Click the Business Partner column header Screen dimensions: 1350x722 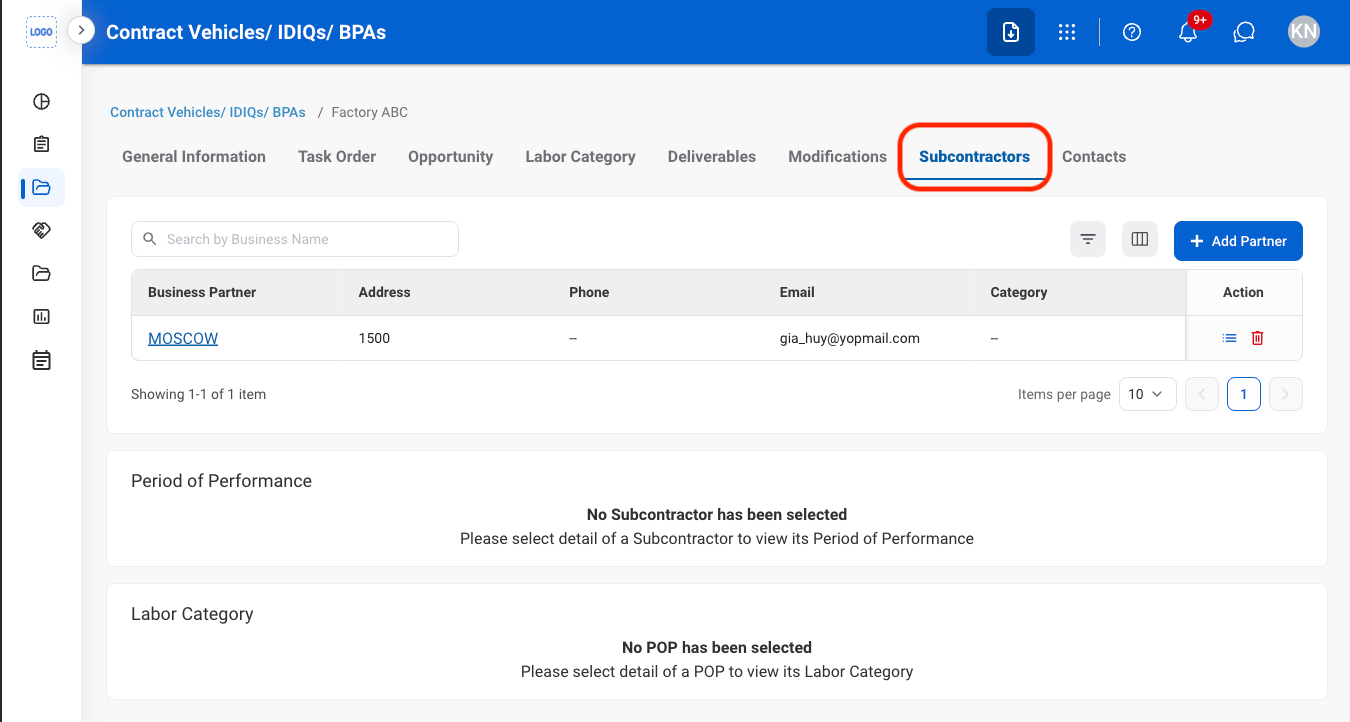click(x=202, y=292)
